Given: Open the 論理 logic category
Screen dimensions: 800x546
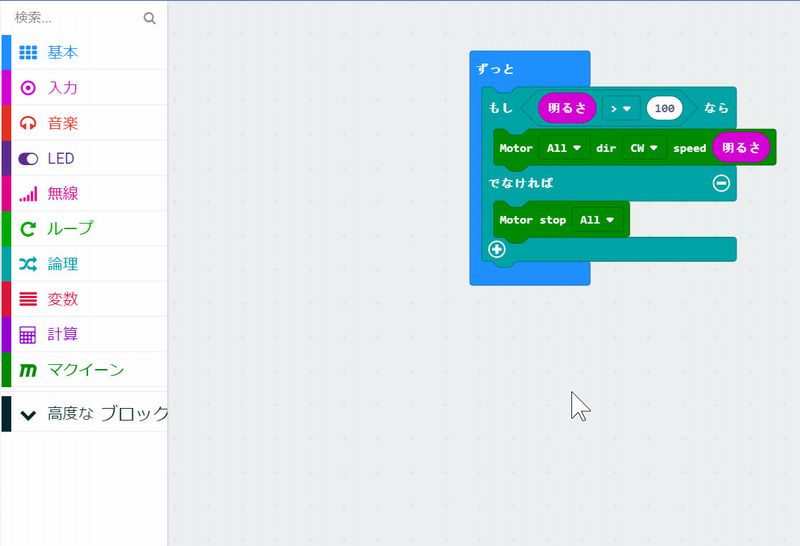Looking at the screenshot, I should 62,264.
